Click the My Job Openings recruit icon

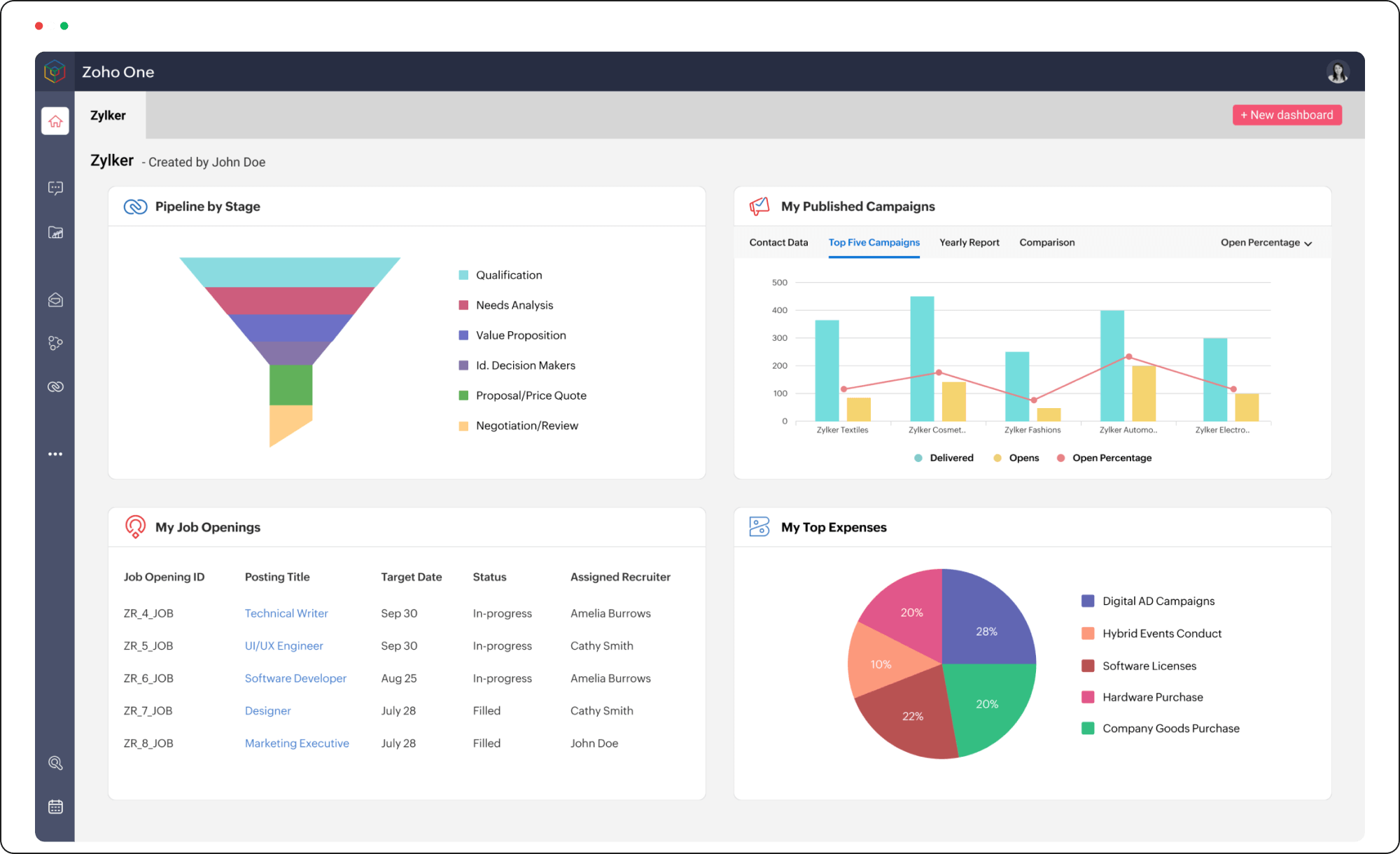[x=135, y=526]
